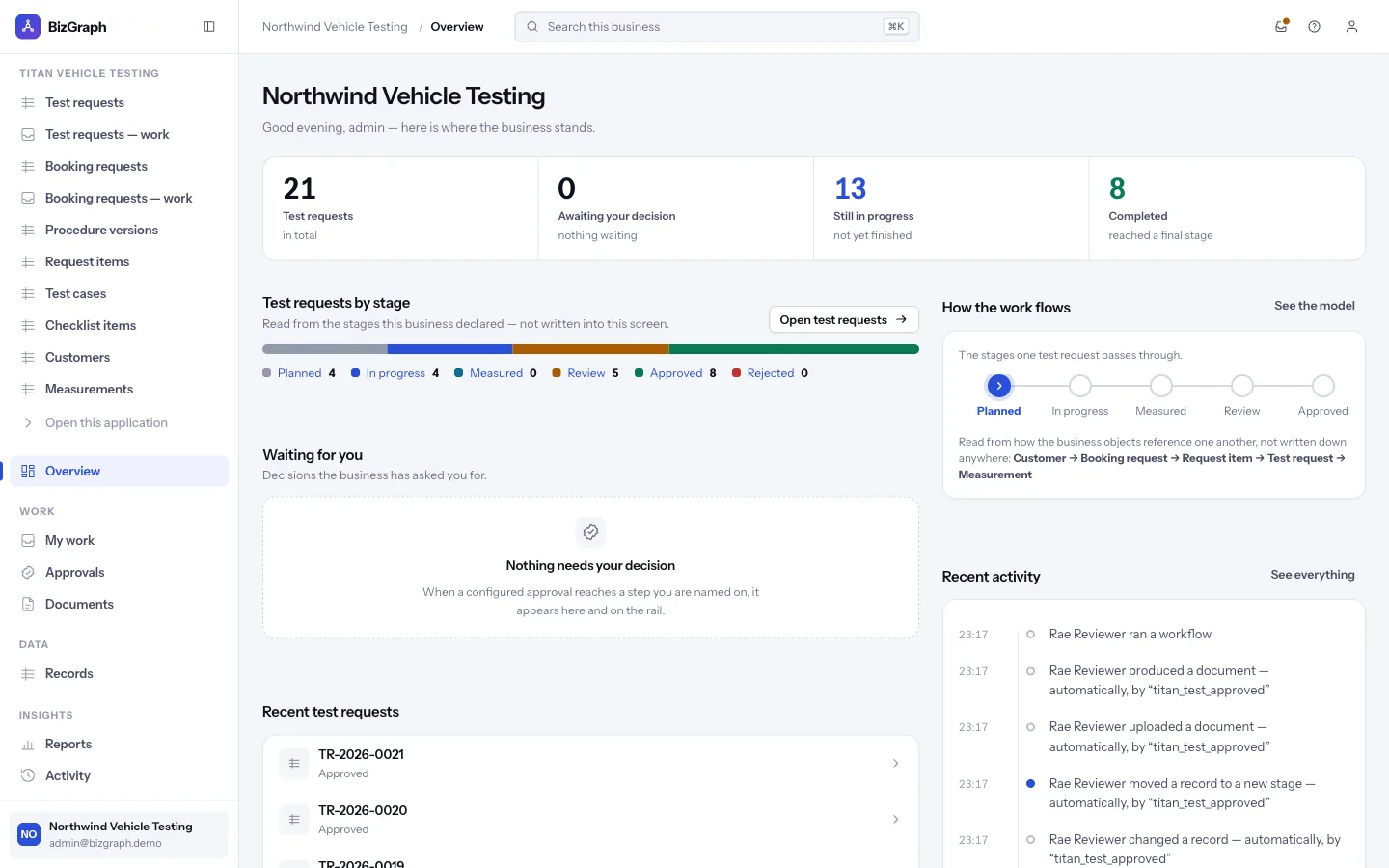Click the Review stage legend link
The width and height of the screenshot is (1389, 868).
click(586, 373)
